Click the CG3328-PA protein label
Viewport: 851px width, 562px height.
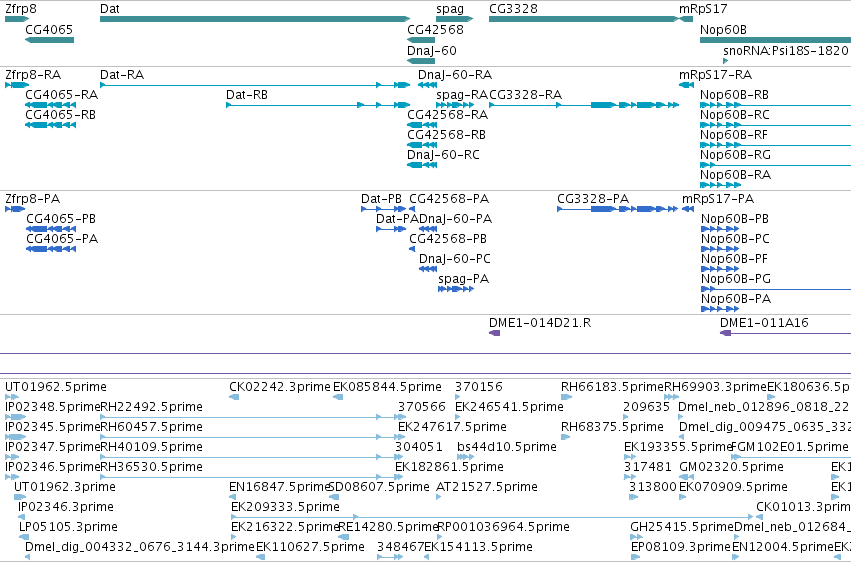[x=593, y=199]
